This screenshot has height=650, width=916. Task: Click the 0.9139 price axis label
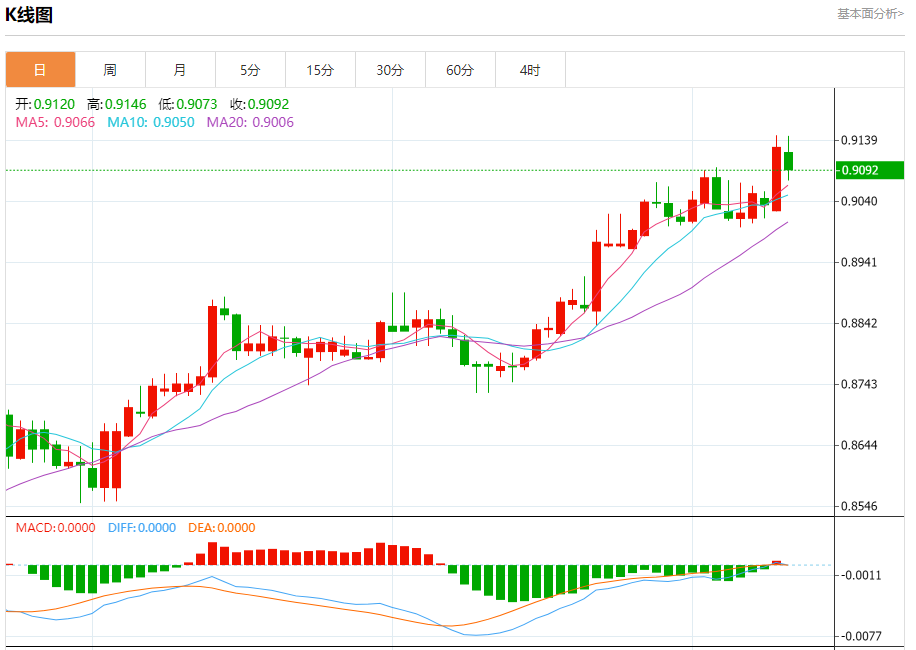pos(859,140)
